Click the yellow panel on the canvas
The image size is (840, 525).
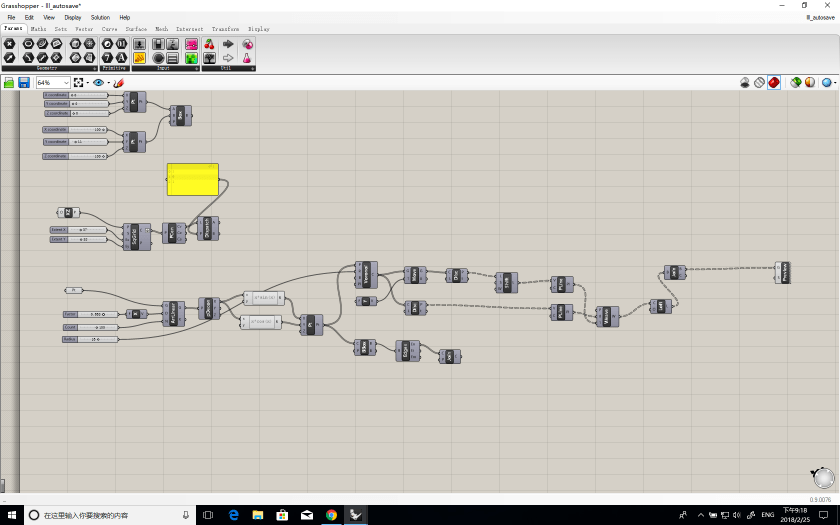tap(192, 180)
